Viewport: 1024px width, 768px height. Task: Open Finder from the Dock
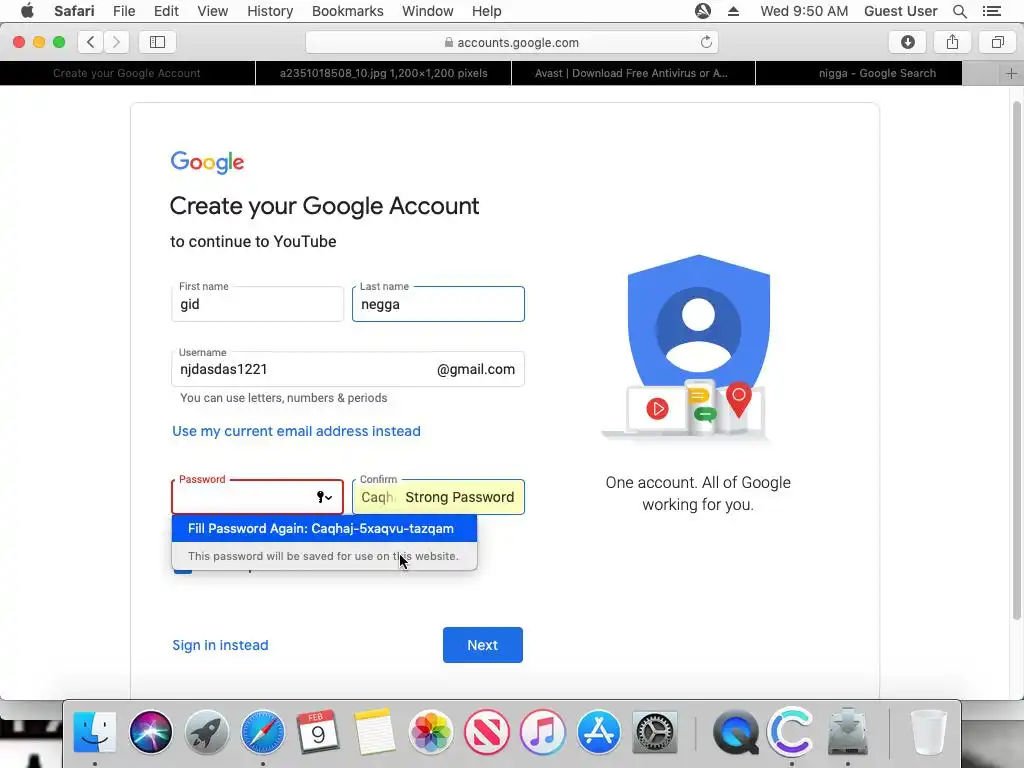(x=95, y=732)
